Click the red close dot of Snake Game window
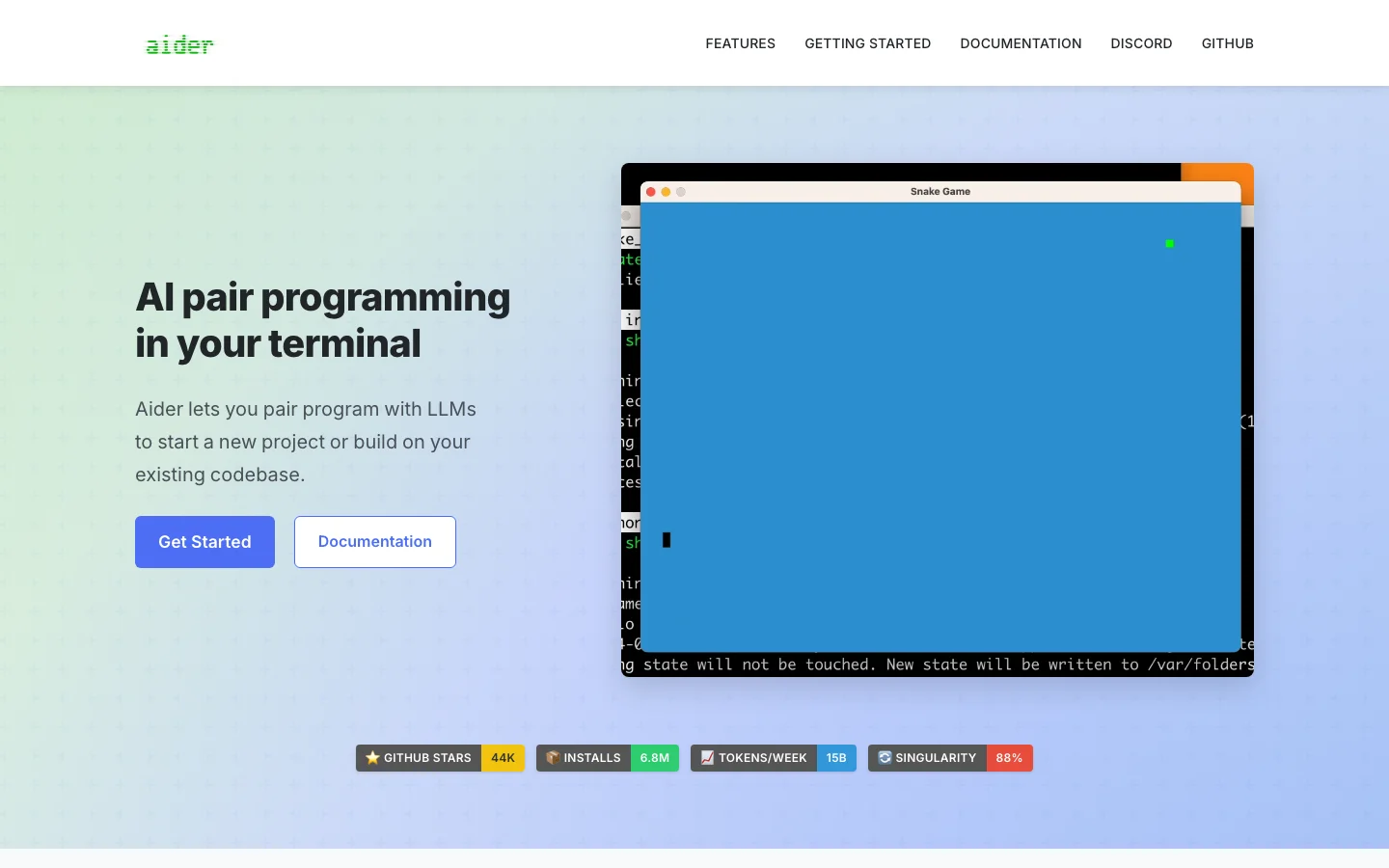The height and width of the screenshot is (868, 1389). (651, 192)
